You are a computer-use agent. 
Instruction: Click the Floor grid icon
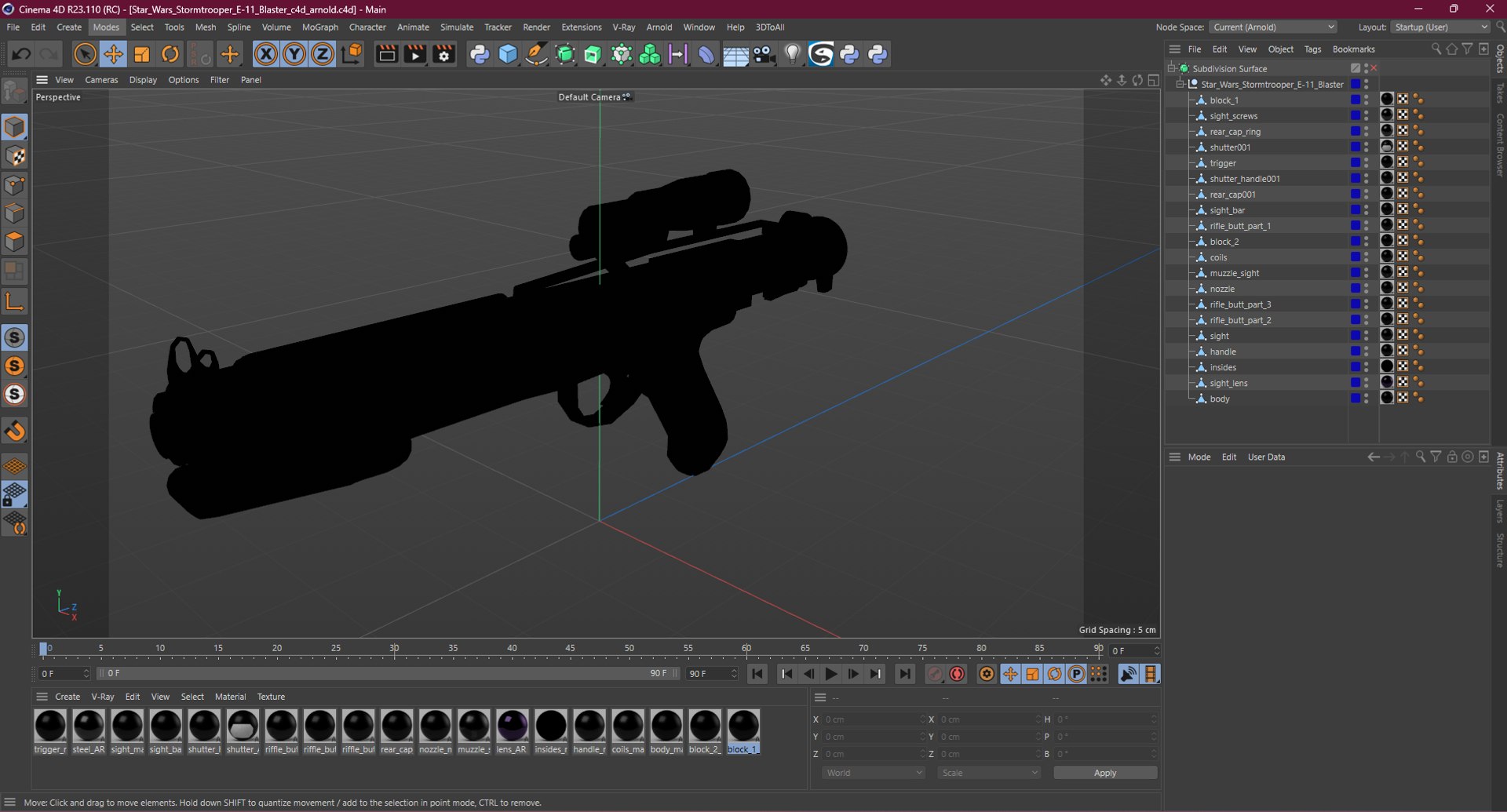[x=735, y=55]
